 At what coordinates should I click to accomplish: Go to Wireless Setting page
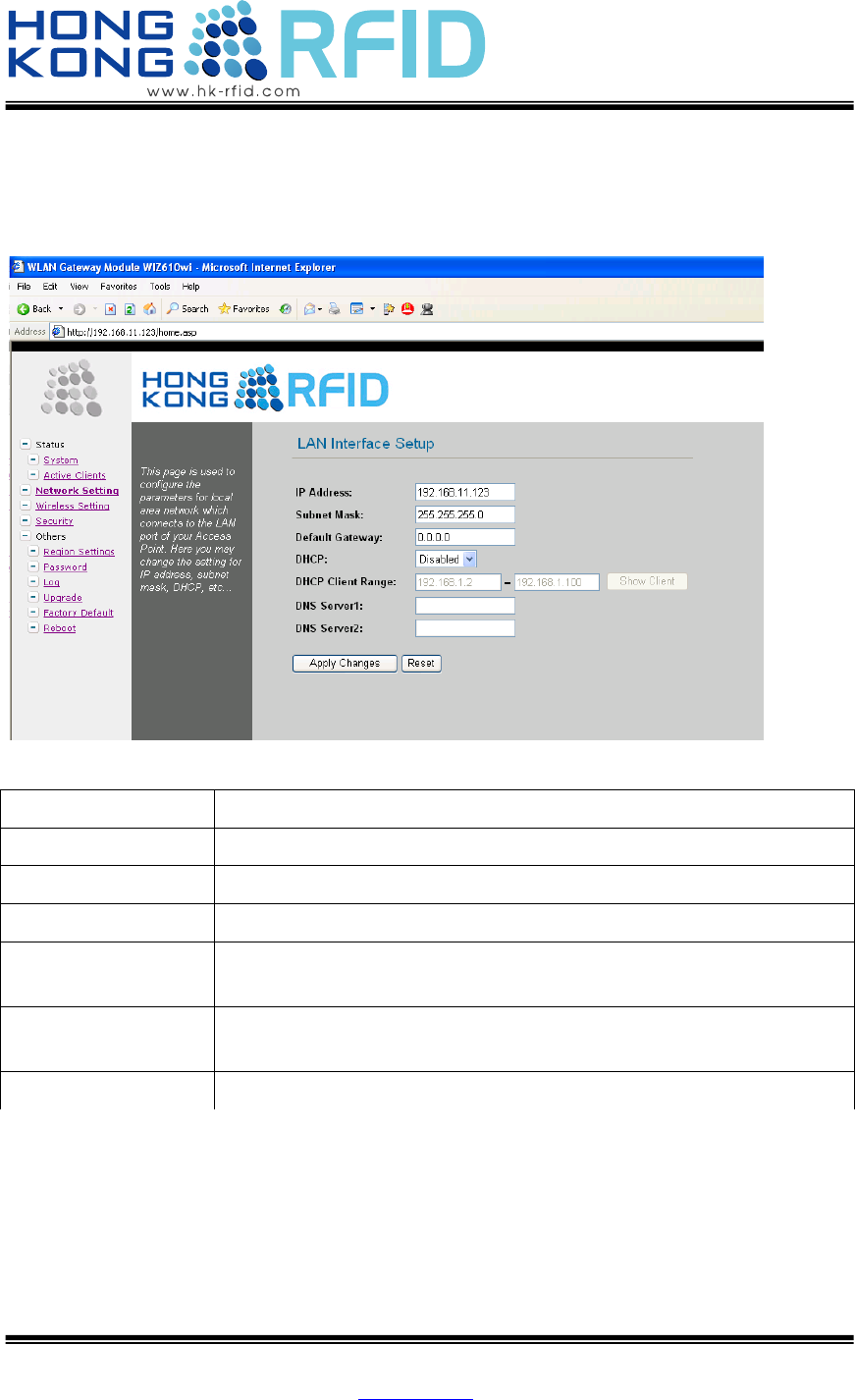tap(73, 506)
